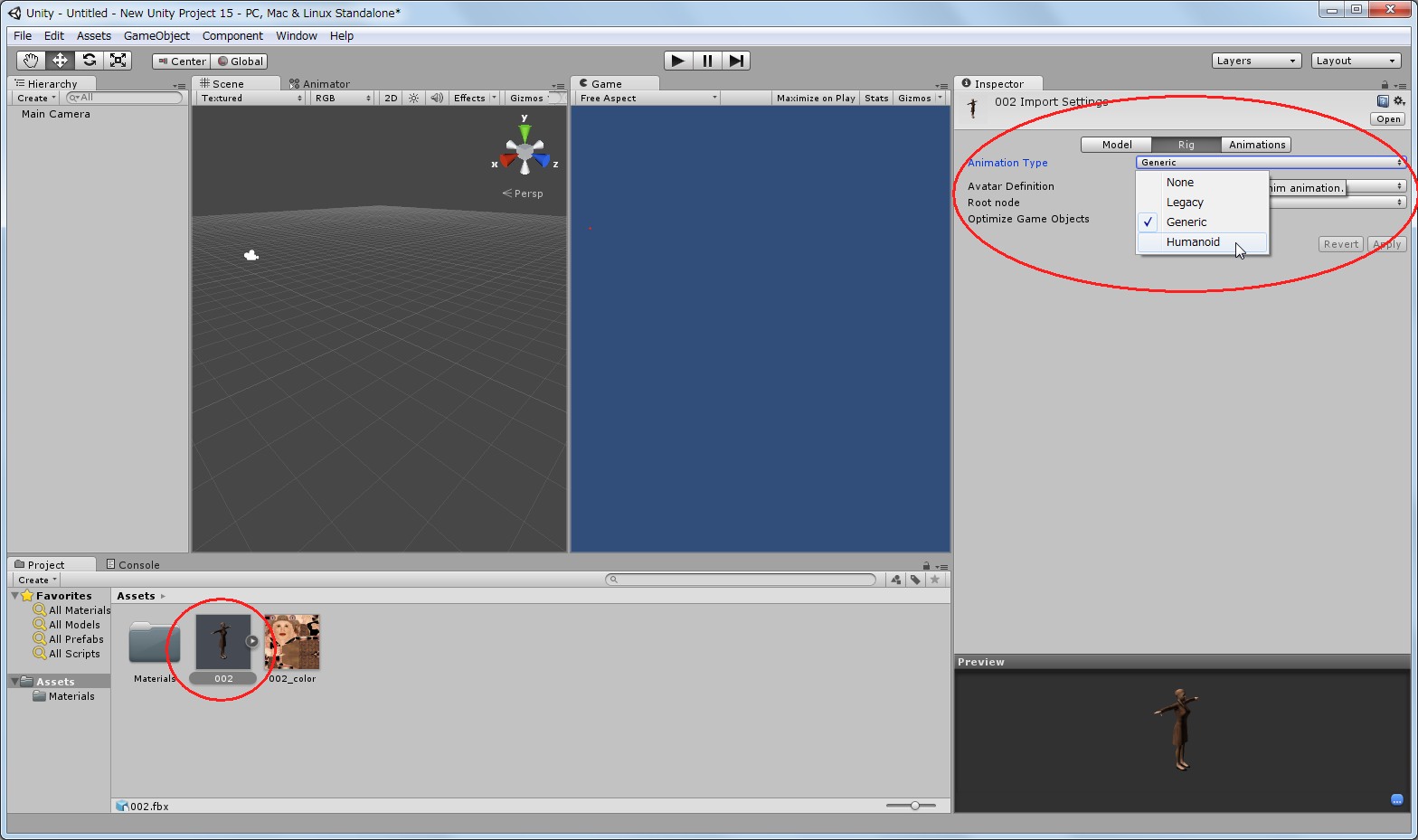This screenshot has height=840, width=1418.
Task: Open Animation Type dropdown showing Generic
Action: (x=1271, y=163)
